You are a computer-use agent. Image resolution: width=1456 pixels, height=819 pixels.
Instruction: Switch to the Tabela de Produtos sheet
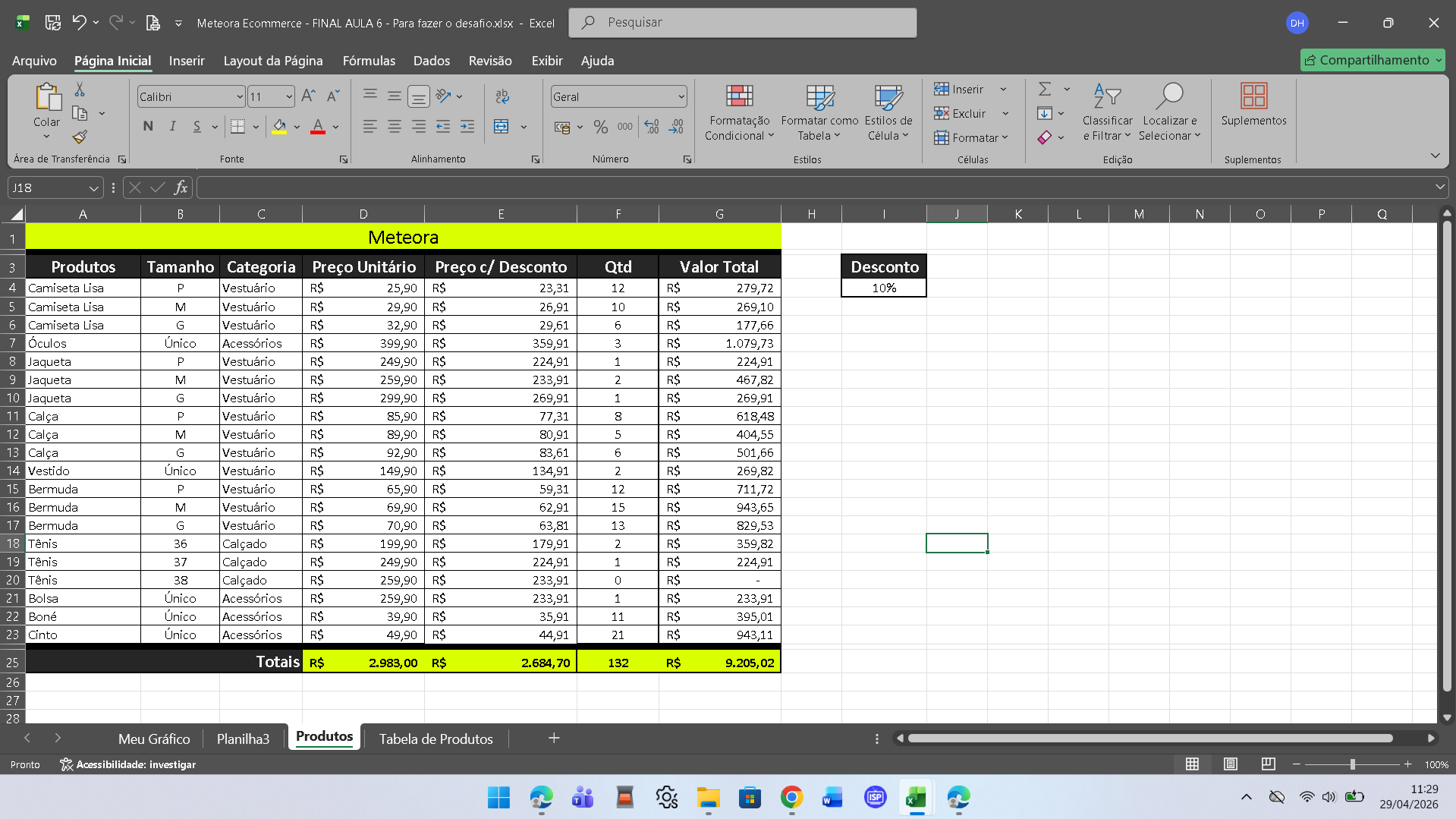pyautogui.click(x=436, y=739)
